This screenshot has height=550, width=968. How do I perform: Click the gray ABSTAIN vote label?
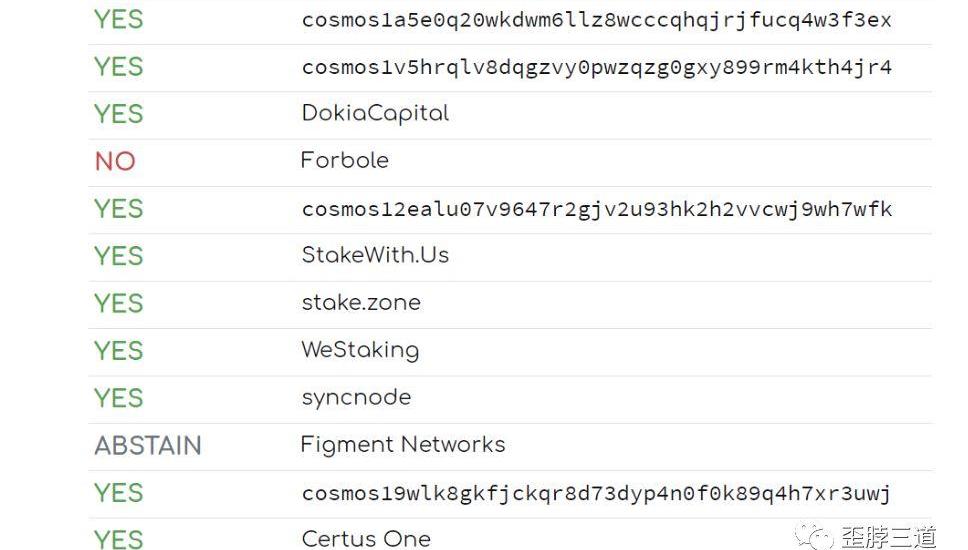148,445
